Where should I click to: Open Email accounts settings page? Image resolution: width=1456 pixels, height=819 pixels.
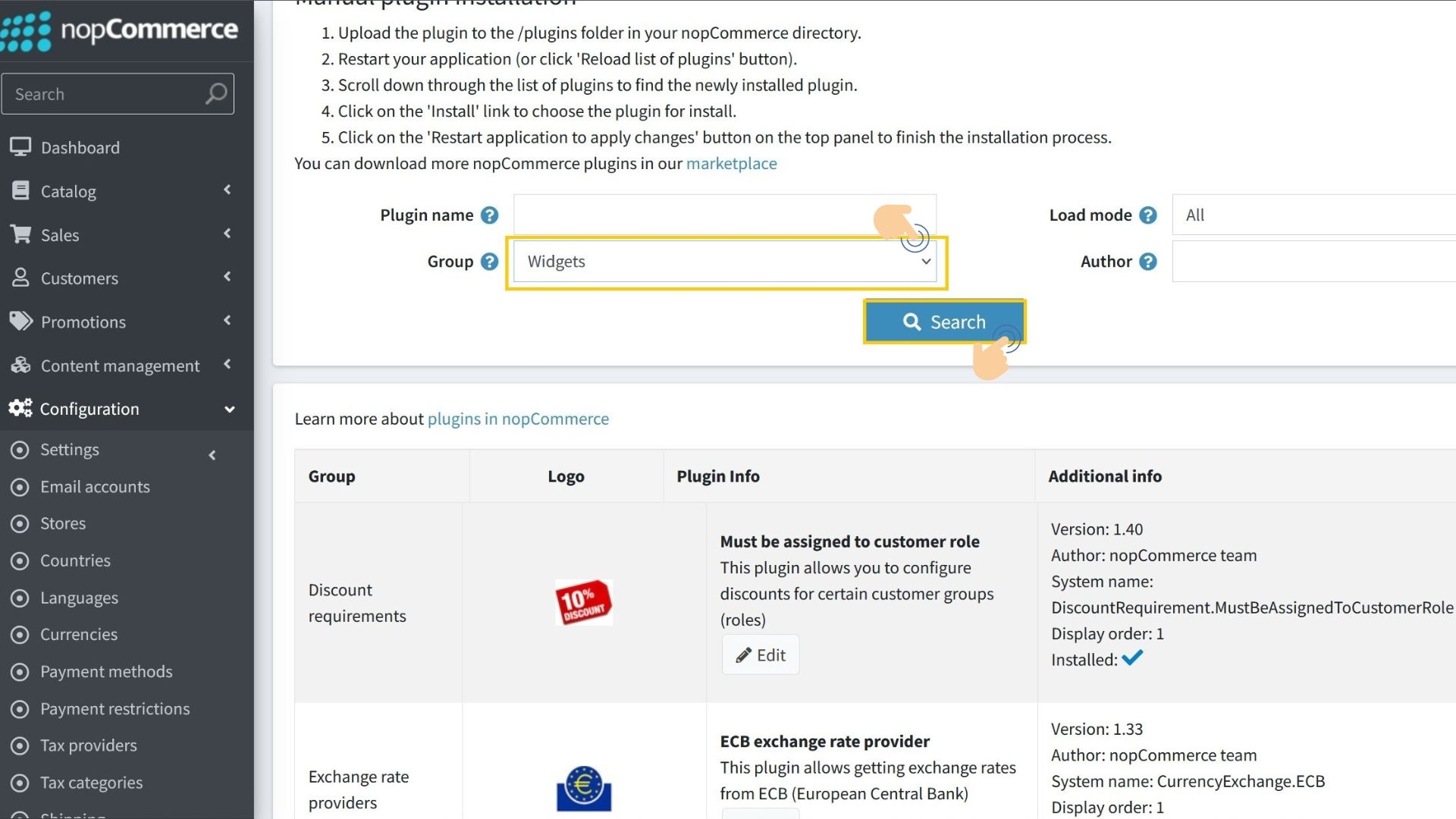click(95, 487)
